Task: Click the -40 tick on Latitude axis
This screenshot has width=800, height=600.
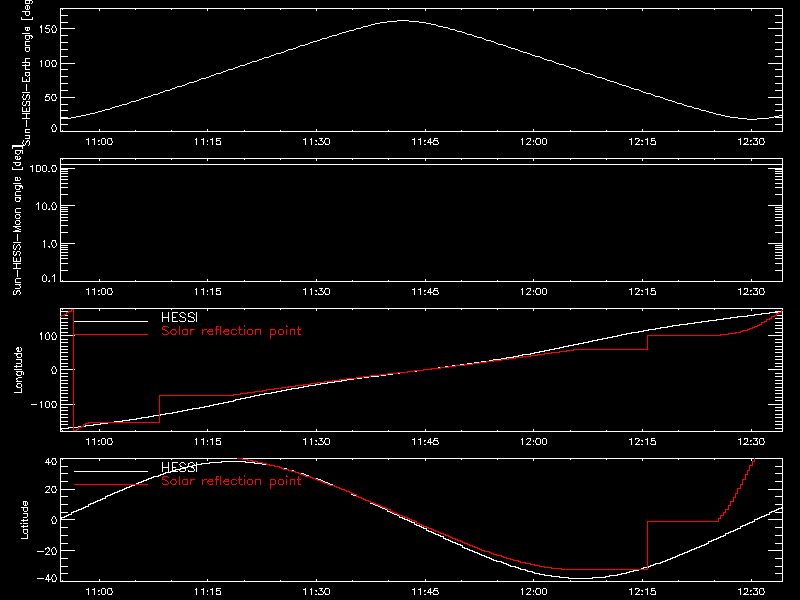Action: click(x=47, y=579)
